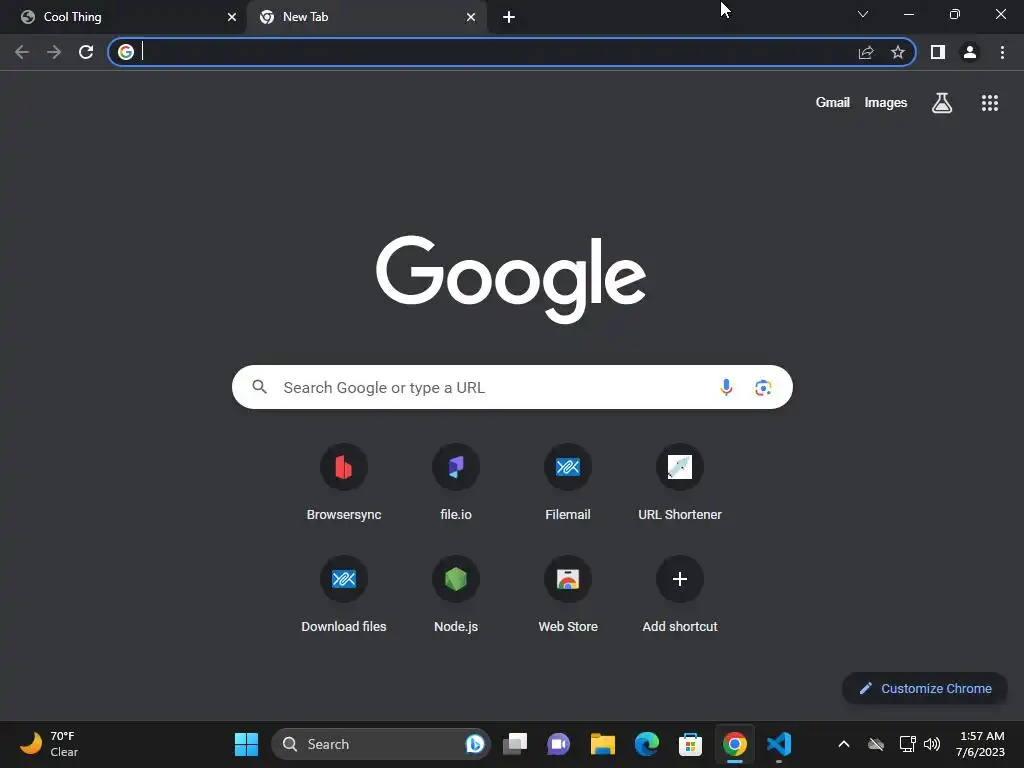The height and width of the screenshot is (768, 1024).
Task: Click the OneDrive tray icon
Action: [x=876, y=744]
